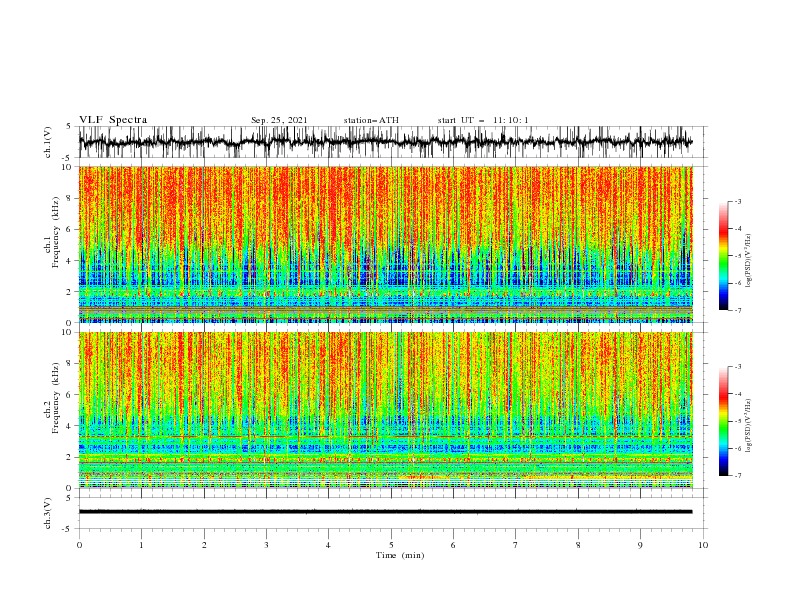Click the ch.1 PSD color bar
Image resolution: width=792 pixels, height=612 pixels.
(x=724, y=255)
